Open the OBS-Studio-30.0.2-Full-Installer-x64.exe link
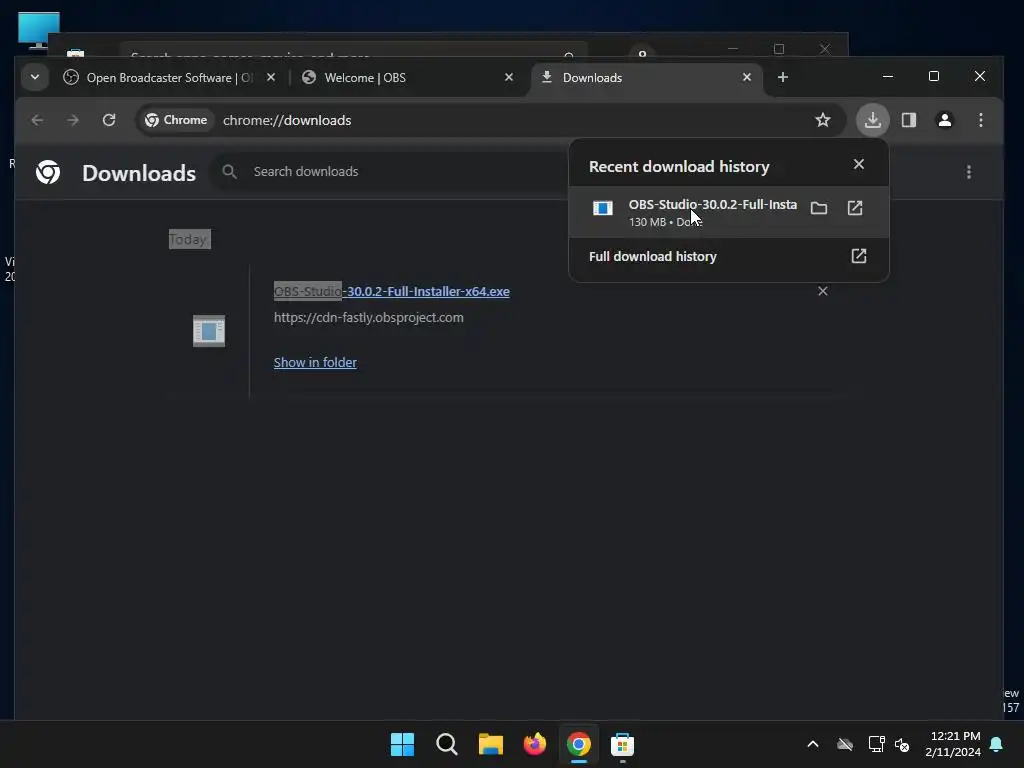The width and height of the screenshot is (1024, 768). point(392,292)
